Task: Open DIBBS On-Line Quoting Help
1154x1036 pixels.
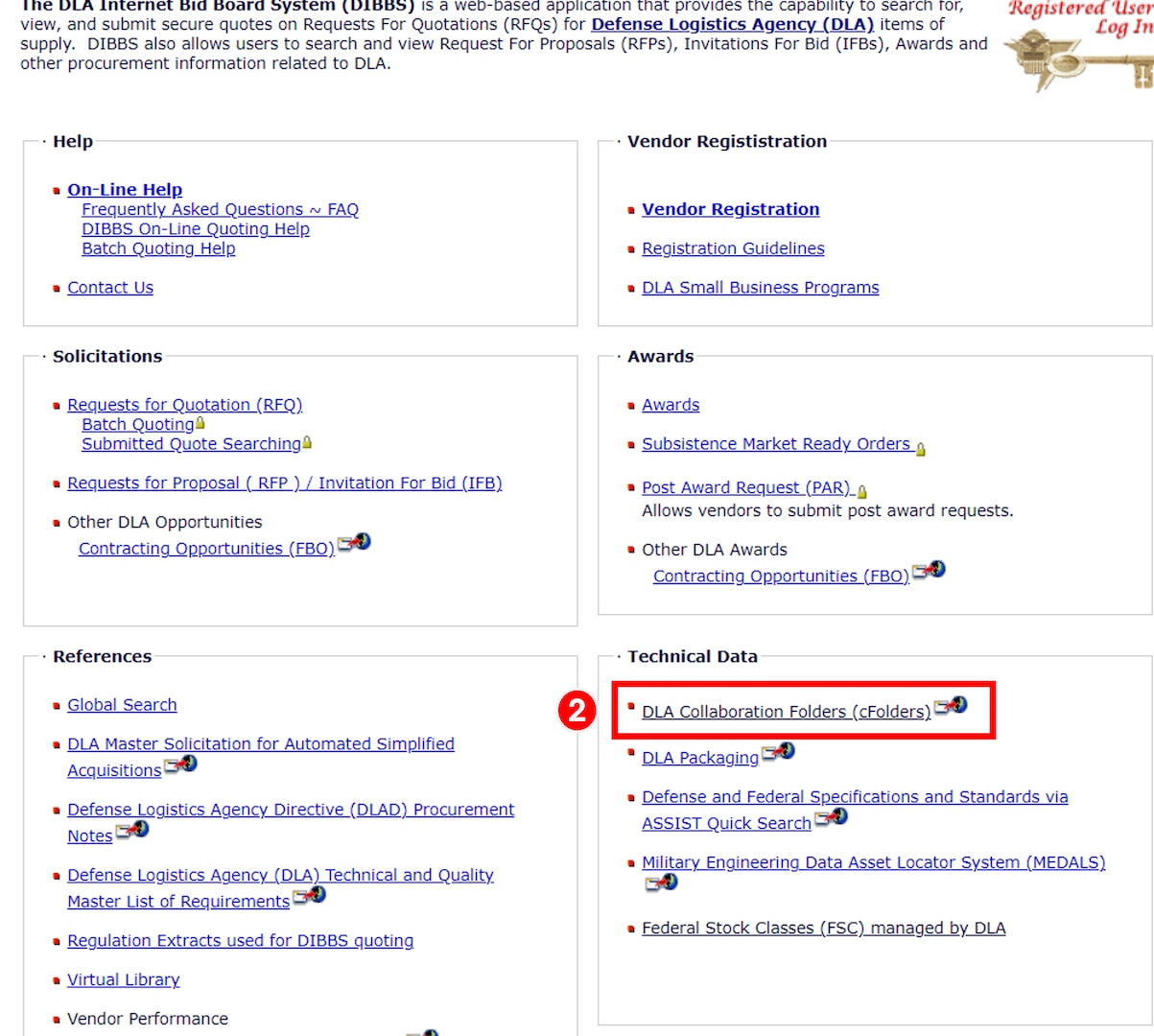Action: tap(196, 229)
